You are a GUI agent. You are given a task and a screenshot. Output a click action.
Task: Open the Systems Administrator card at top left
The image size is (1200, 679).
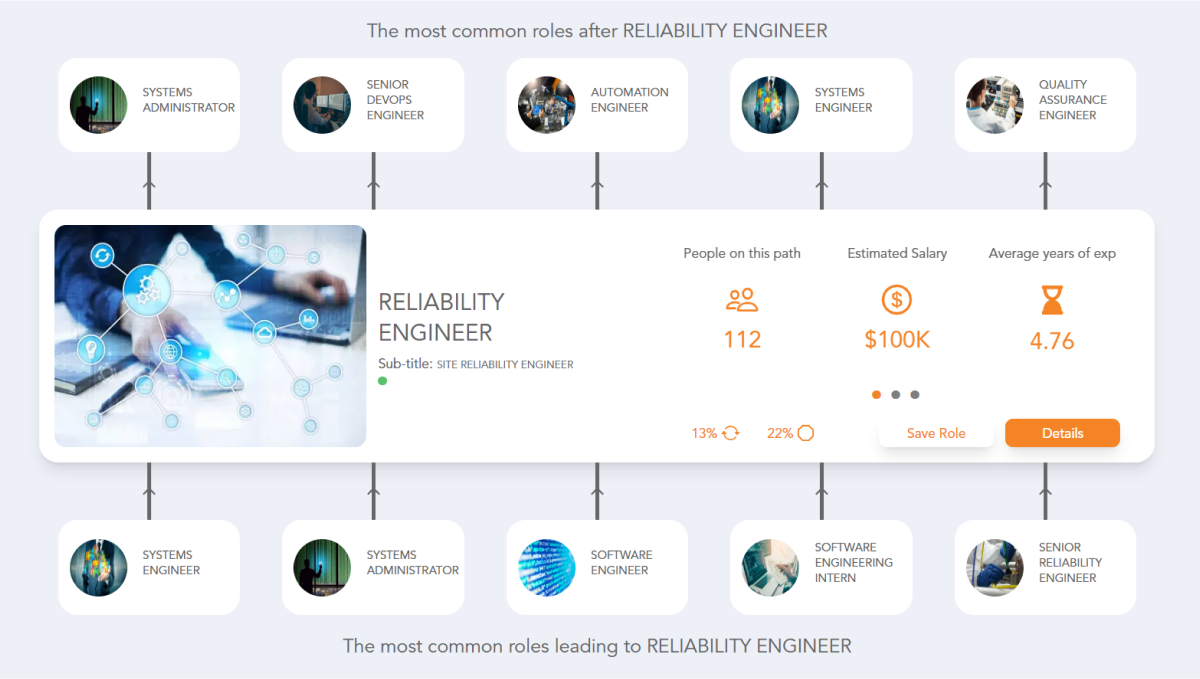pos(148,104)
